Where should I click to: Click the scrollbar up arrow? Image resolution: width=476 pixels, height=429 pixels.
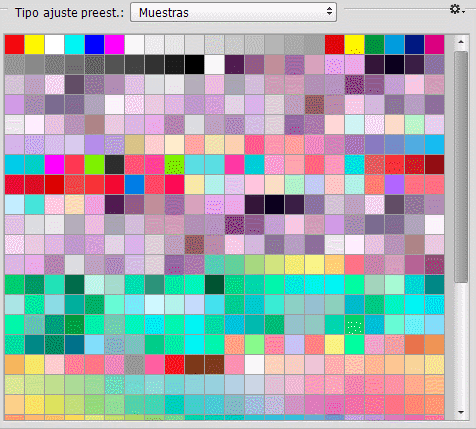tap(461, 42)
